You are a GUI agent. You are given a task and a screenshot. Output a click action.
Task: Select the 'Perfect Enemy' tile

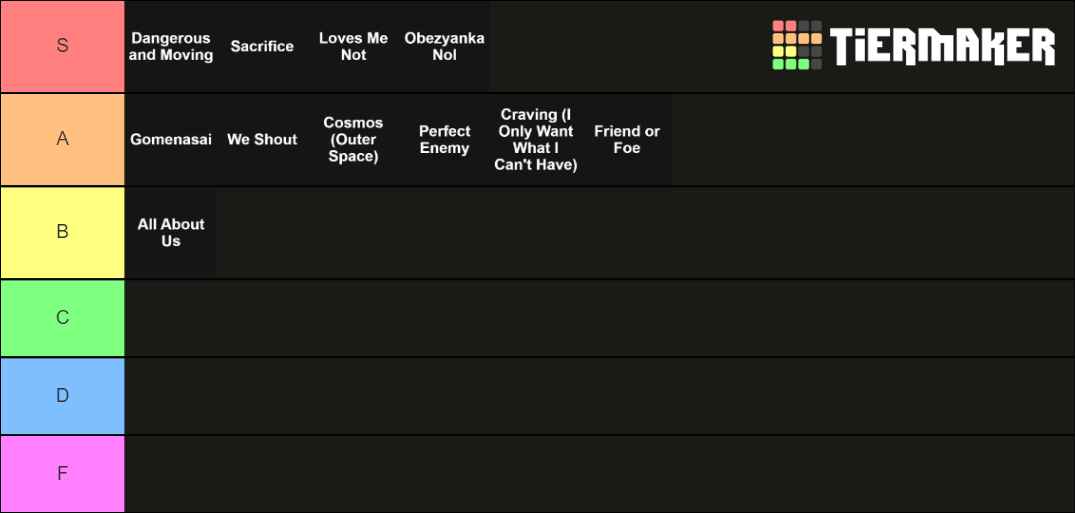coord(444,140)
